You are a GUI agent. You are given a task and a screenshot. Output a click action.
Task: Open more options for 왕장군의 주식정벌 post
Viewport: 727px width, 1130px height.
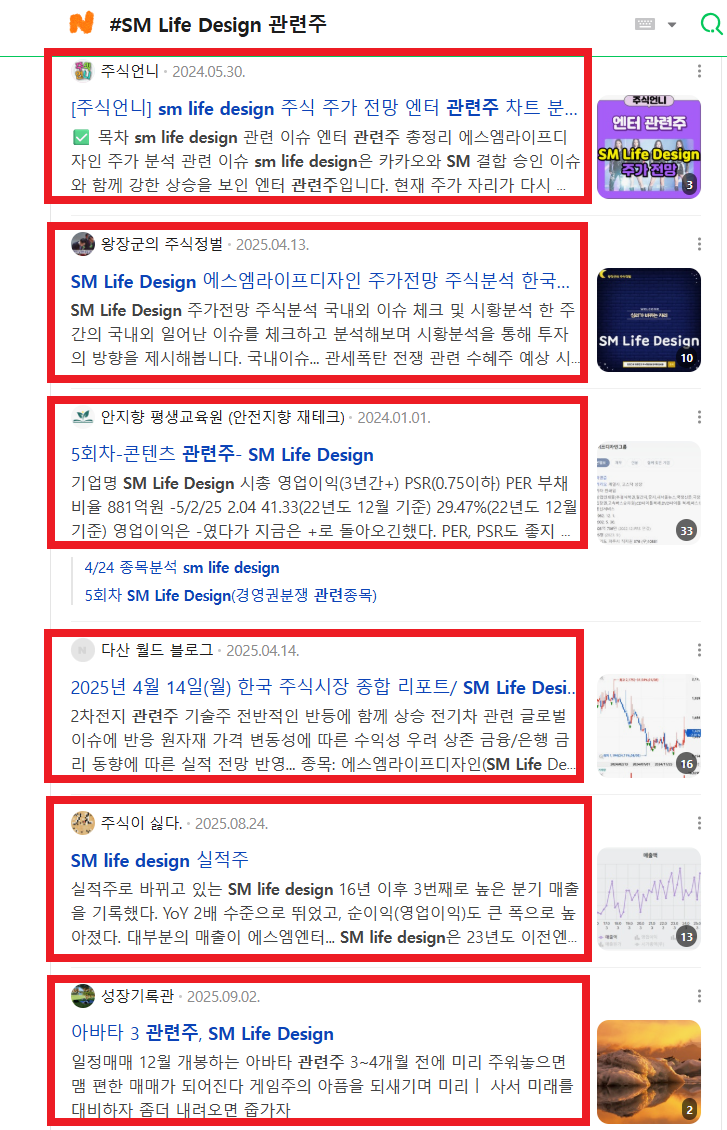tap(699, 244)
